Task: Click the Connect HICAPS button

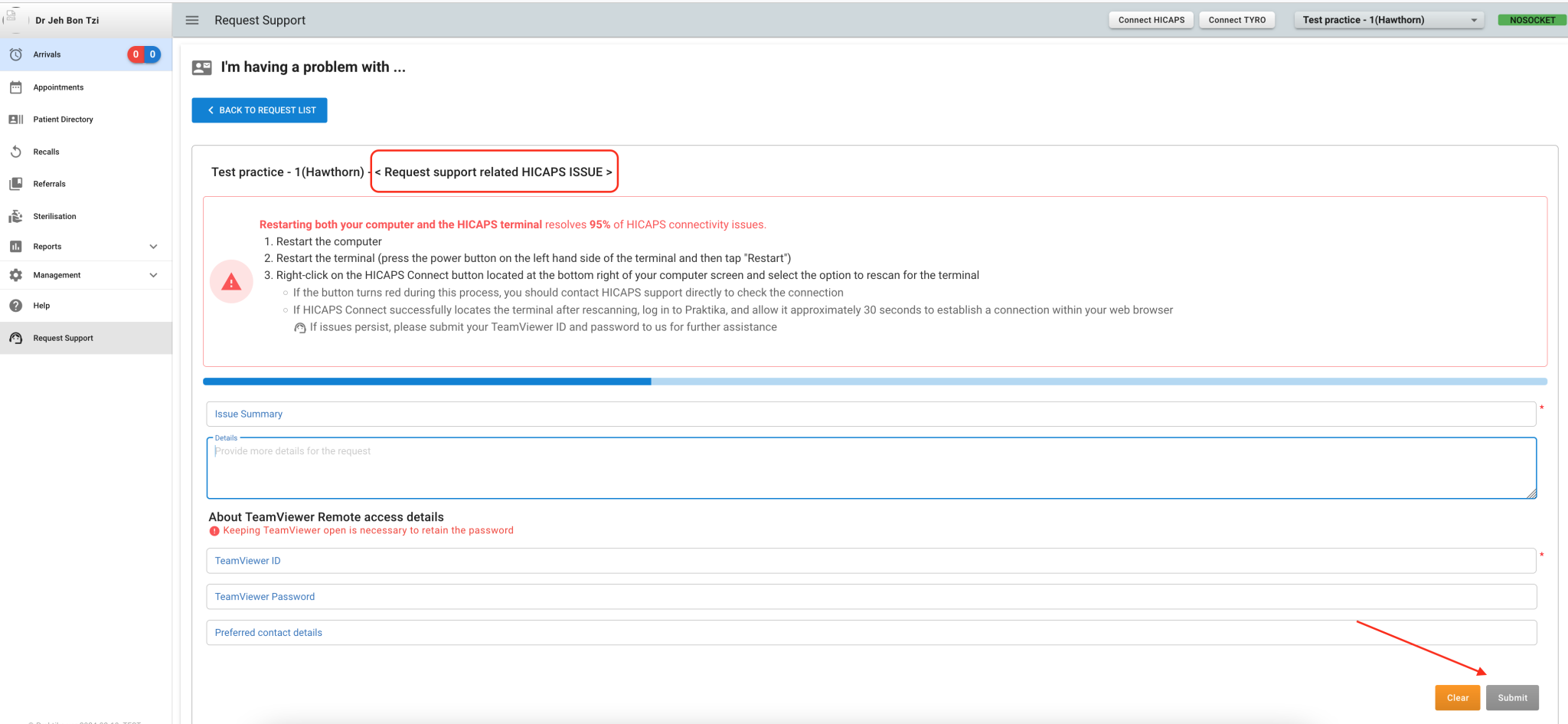Action: [1151, 20]
